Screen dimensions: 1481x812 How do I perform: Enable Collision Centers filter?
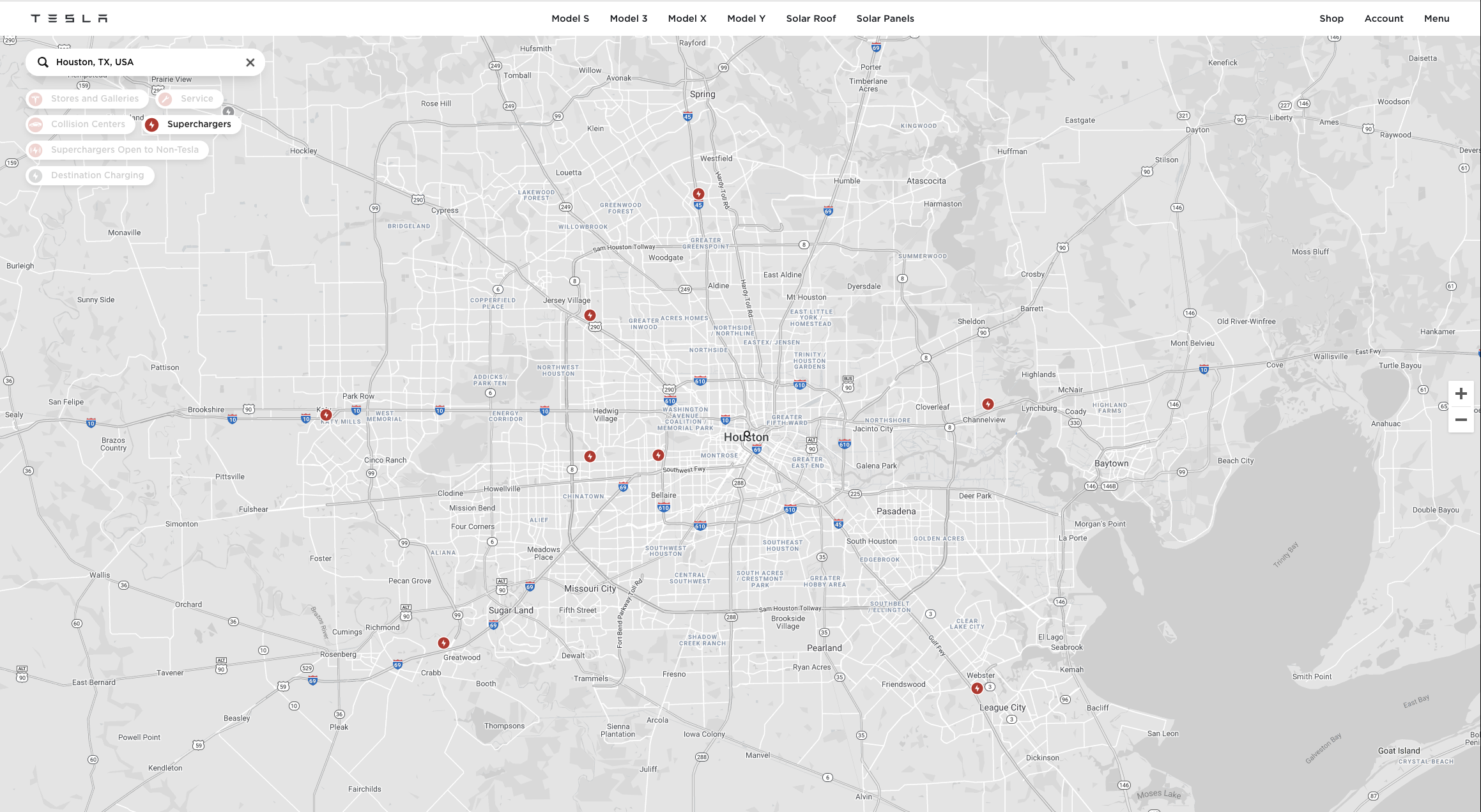(81, 125)
